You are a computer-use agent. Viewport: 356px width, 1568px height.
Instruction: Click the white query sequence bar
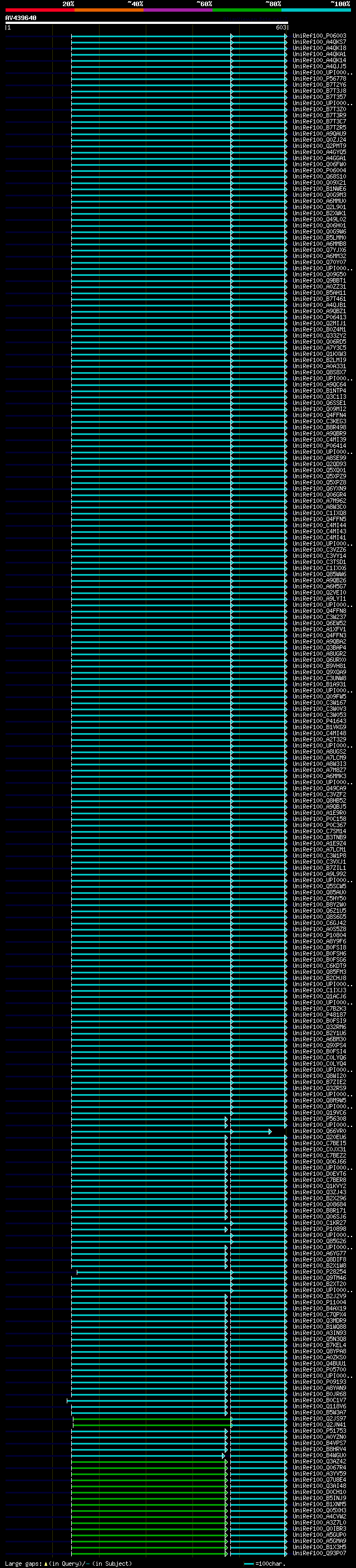147,23
